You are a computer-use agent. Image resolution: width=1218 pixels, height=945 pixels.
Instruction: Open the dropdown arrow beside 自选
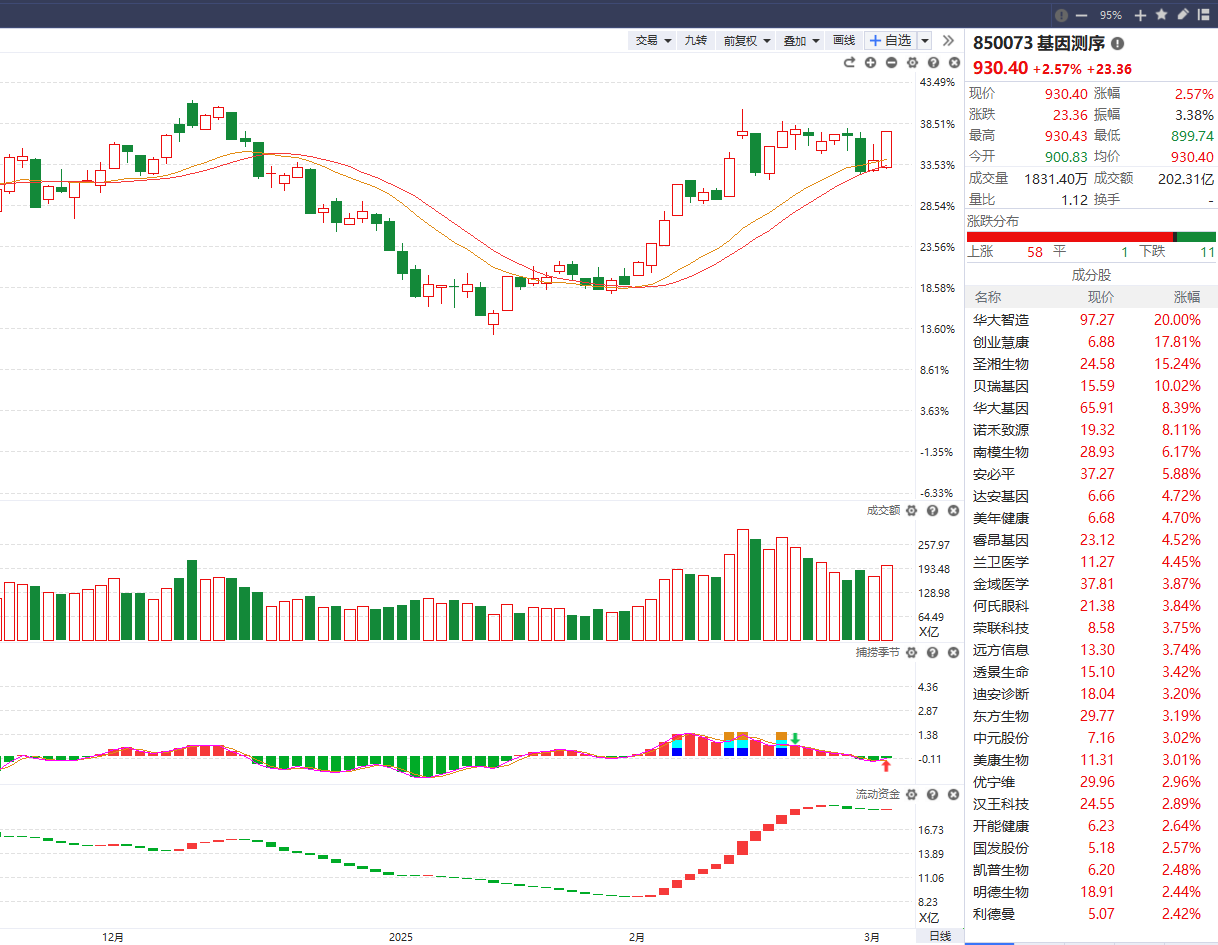tap(925, 40)
